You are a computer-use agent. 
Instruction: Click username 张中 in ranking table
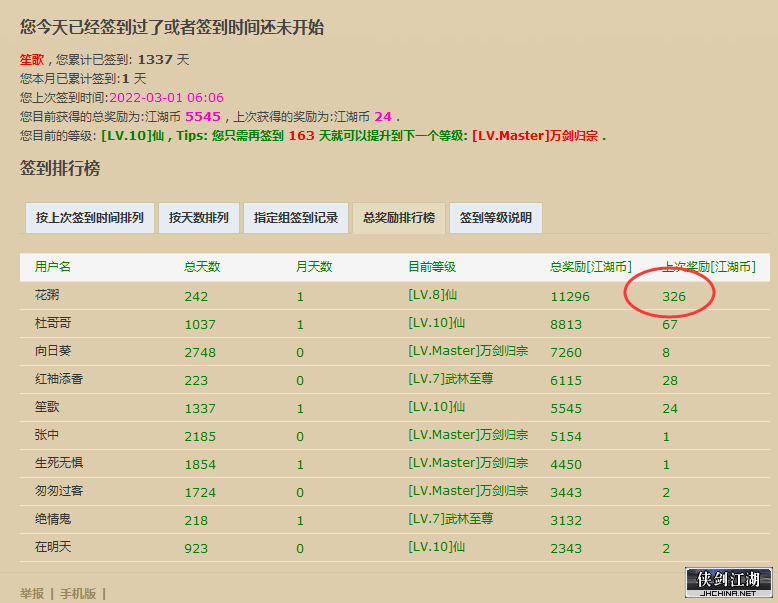pos(47,435)
